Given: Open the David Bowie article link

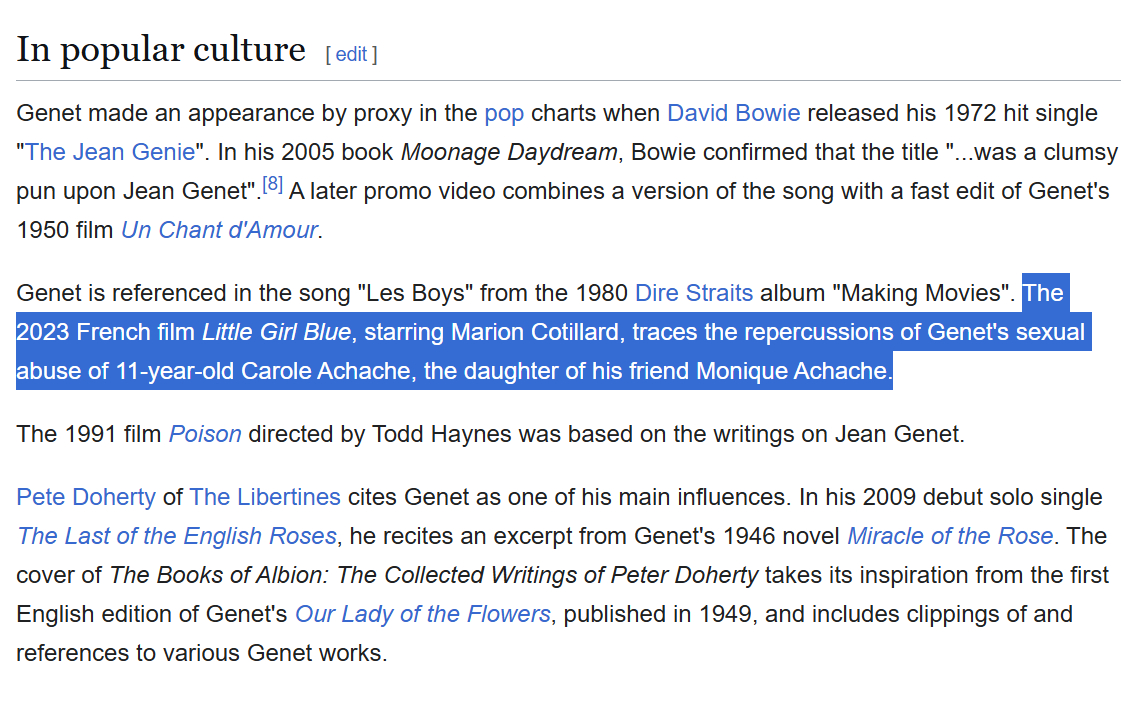Looking at the screenshot, I should coord(733,113).
